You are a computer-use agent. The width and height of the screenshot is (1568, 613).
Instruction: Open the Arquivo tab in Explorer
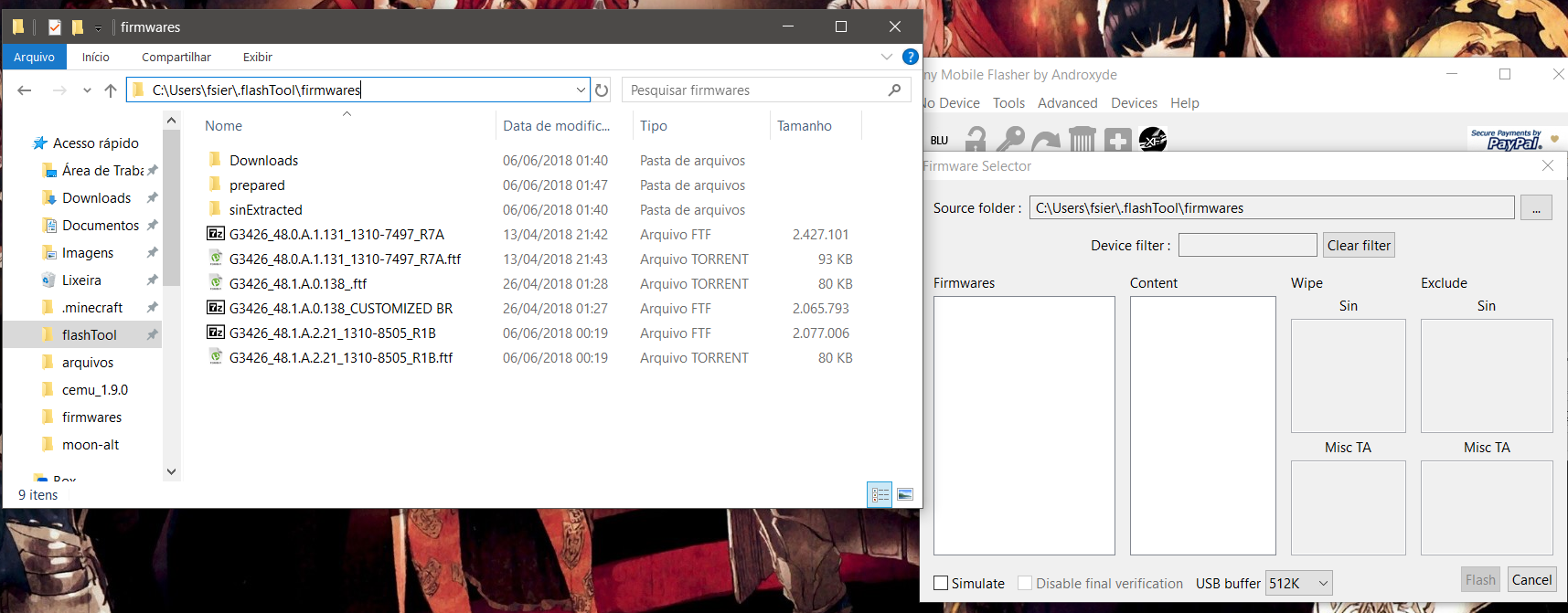pyautogui.click(x=34, y=57)
